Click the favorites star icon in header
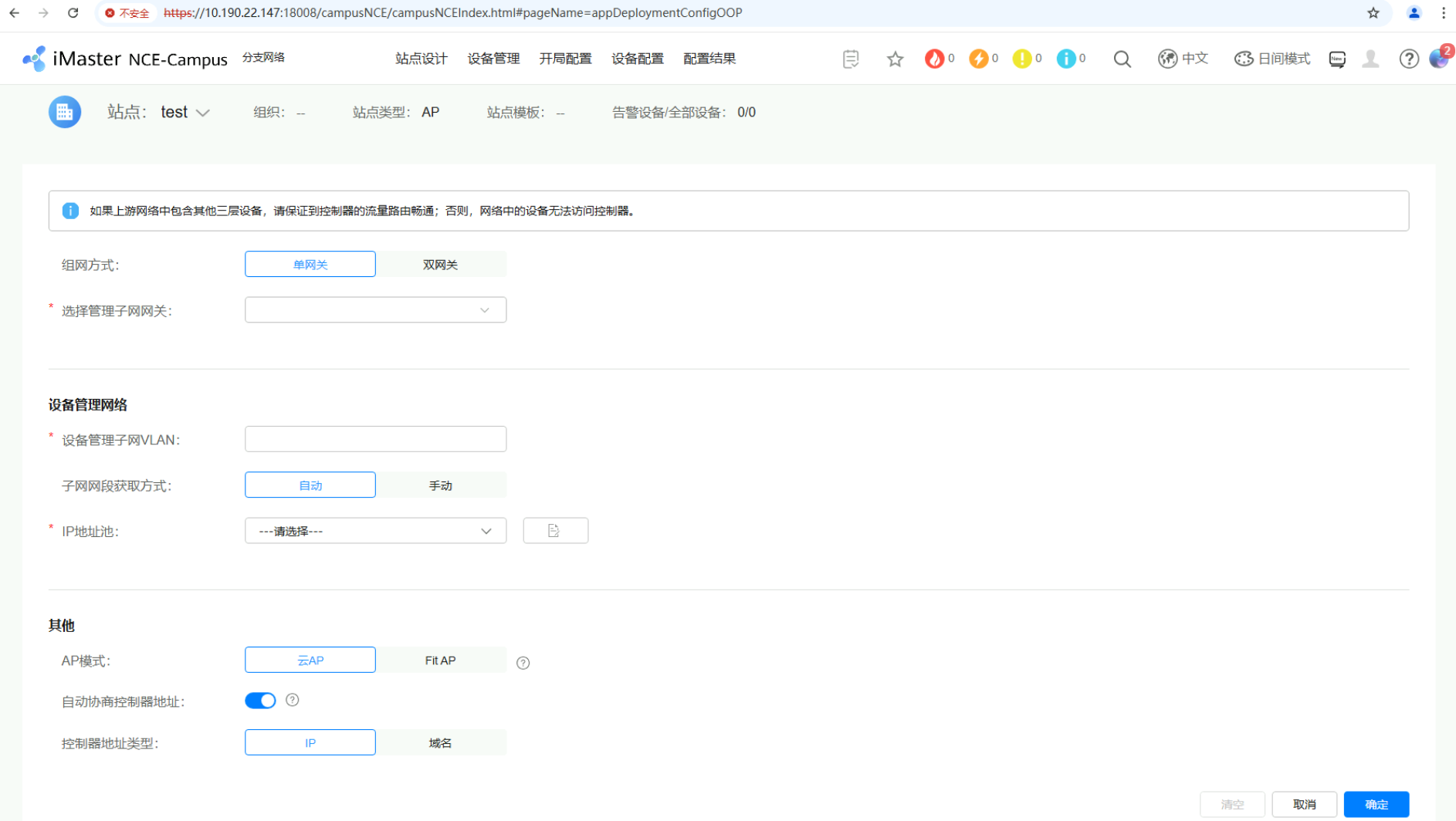1456x821 pixels. (895, 59)
